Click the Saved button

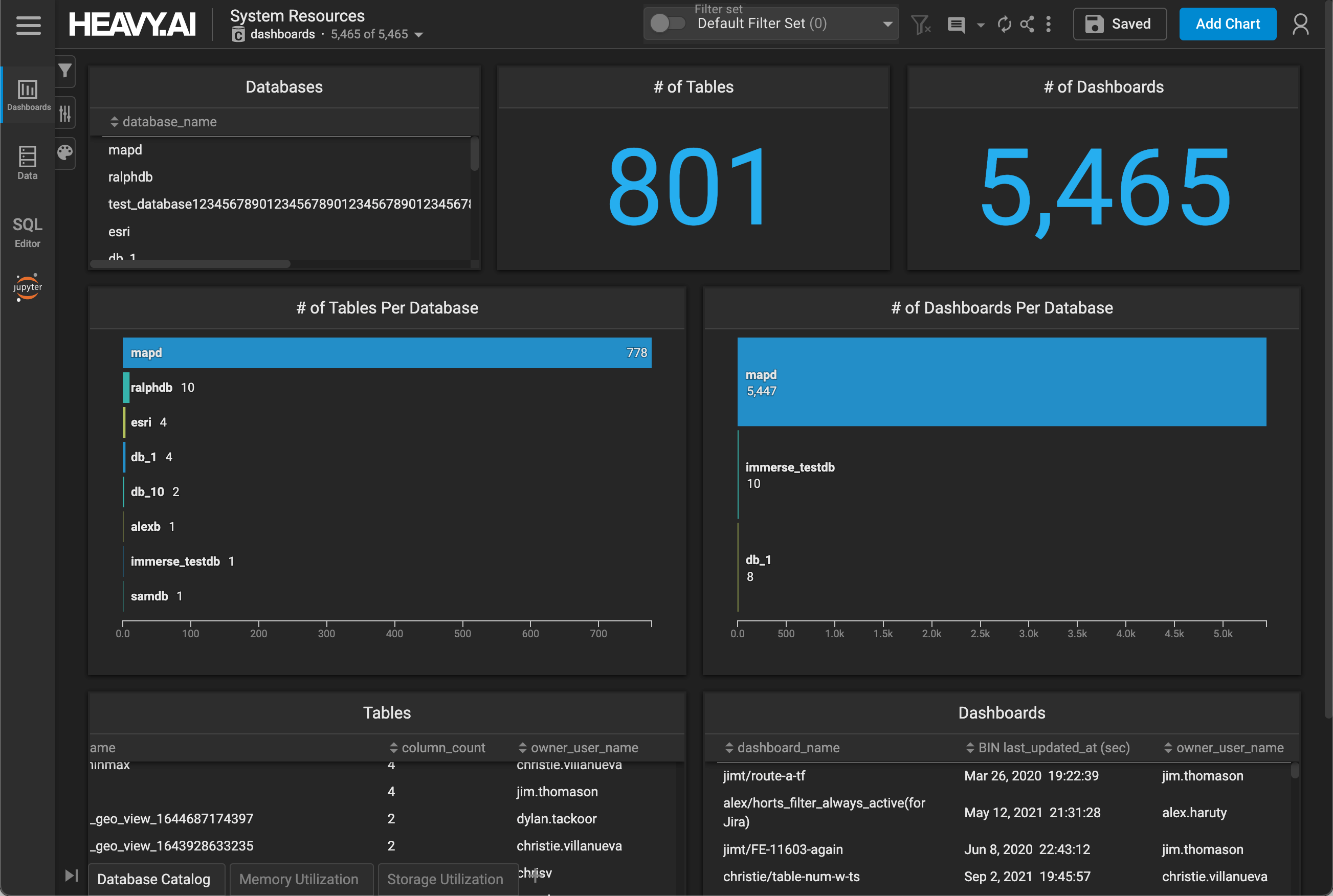(1119, 24)
